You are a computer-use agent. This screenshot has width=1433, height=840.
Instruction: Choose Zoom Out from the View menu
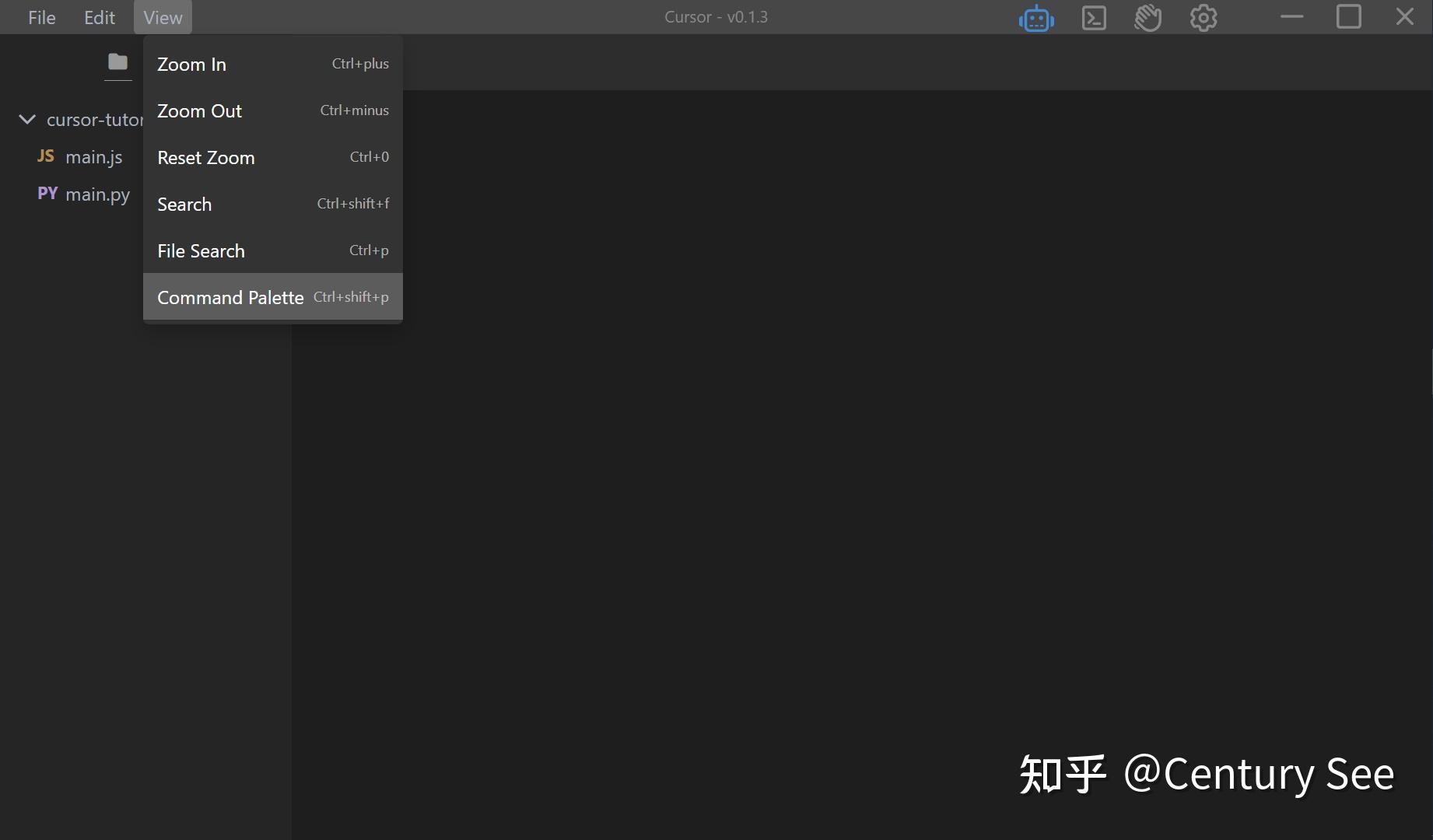point(273,110)
